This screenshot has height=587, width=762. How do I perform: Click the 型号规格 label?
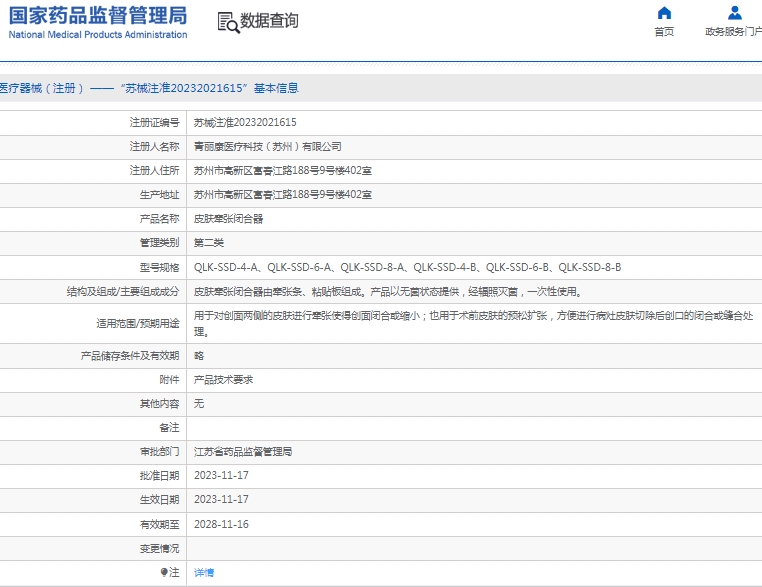pyautogui.click(x=159, y=267)
